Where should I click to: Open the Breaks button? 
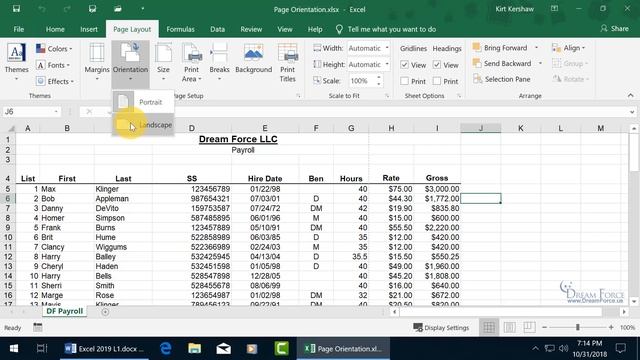point(219,62)
